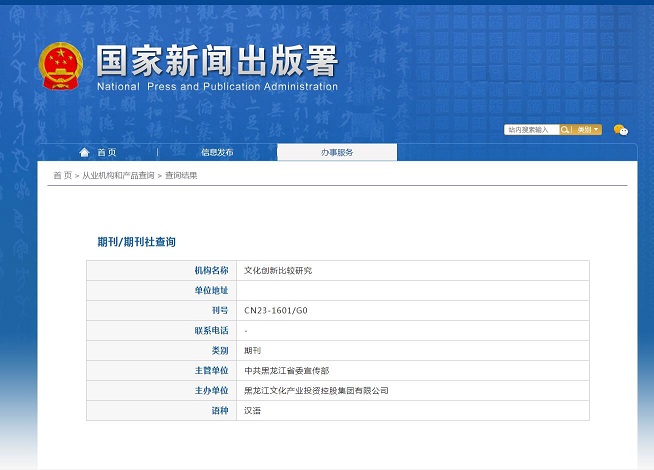Click the 汉语 language value cell
The width and height of the screenshot is (654, 470).
click(253, 410)
